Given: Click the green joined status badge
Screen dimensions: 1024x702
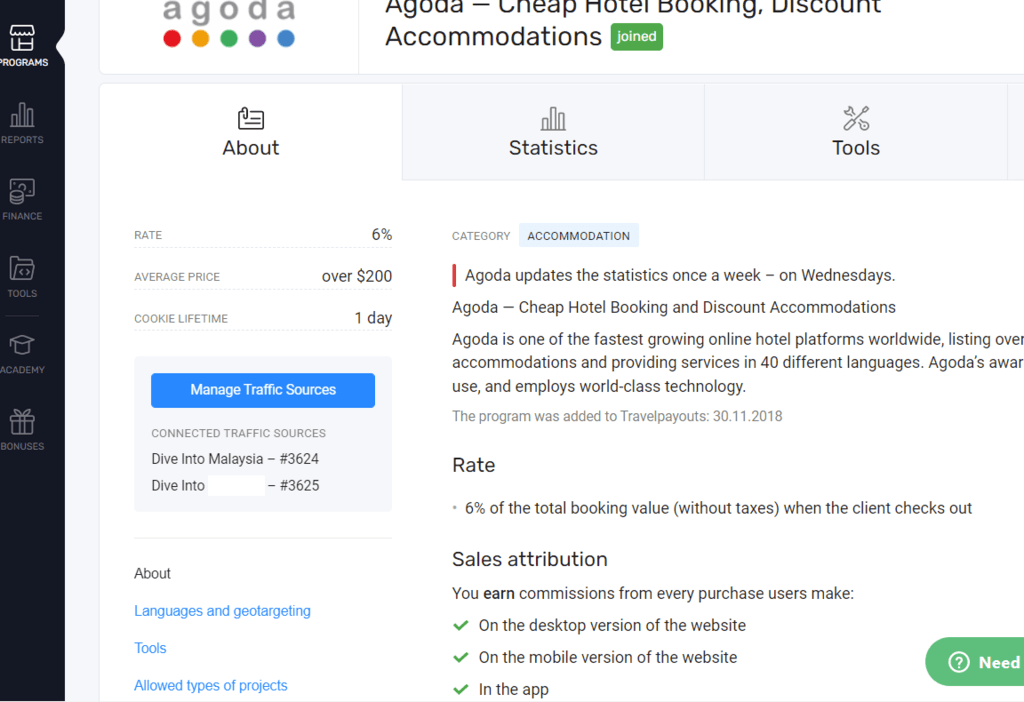Looking at the screenshot, I should click(636, 37).
